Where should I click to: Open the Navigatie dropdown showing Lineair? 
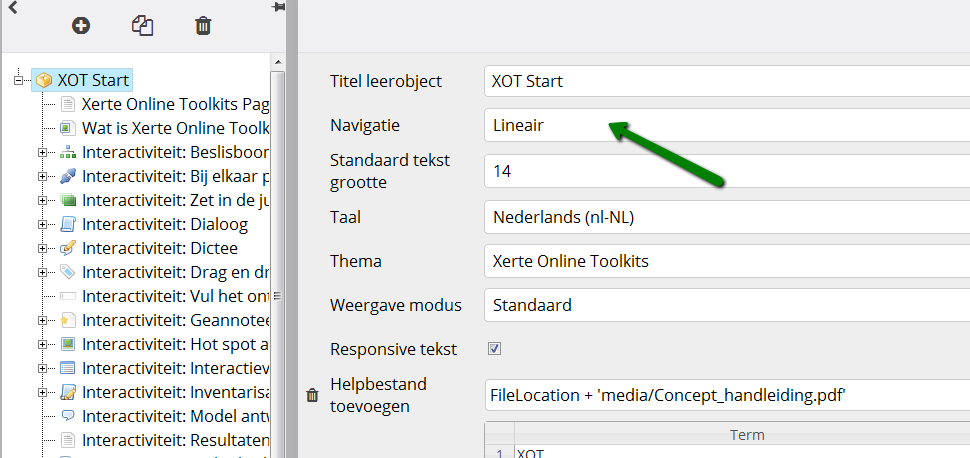[x=727, y=126]
